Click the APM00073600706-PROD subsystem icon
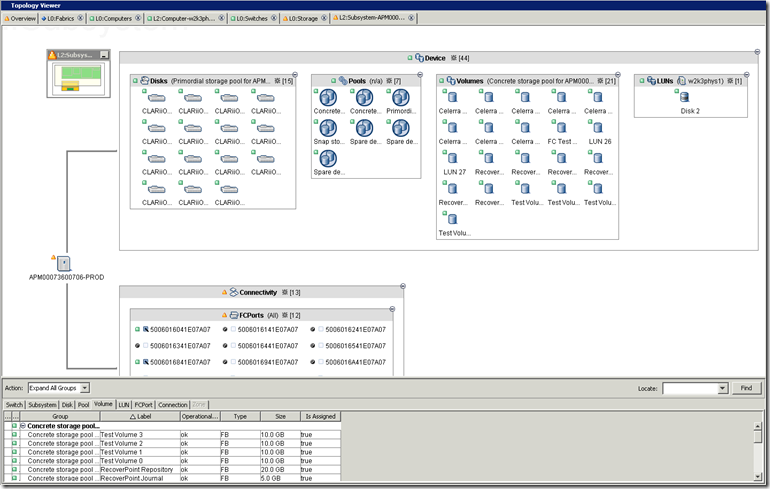This screenshot has width=770, height=489. click(63, 264)
